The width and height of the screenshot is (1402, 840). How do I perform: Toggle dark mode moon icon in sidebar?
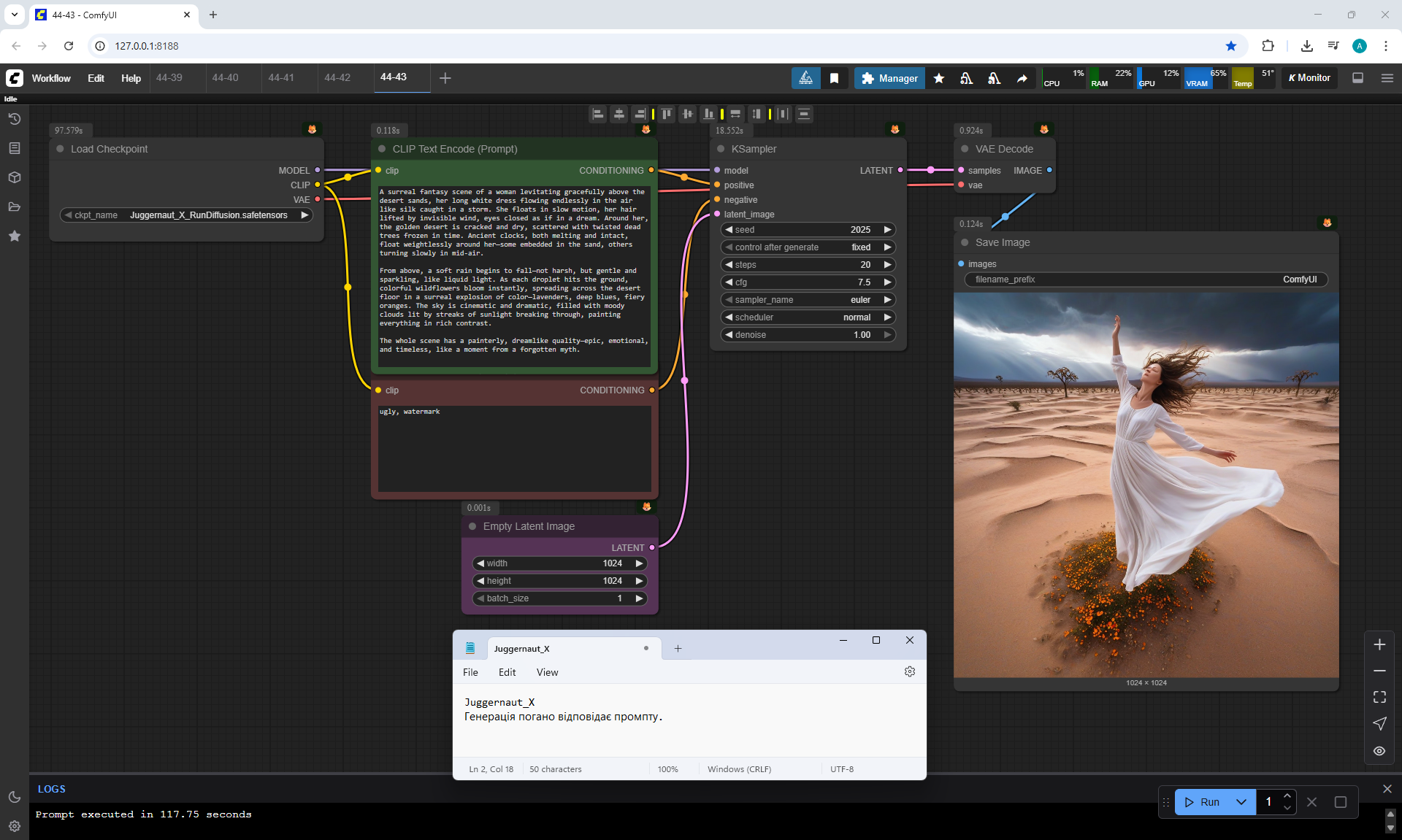pos(15,797)
